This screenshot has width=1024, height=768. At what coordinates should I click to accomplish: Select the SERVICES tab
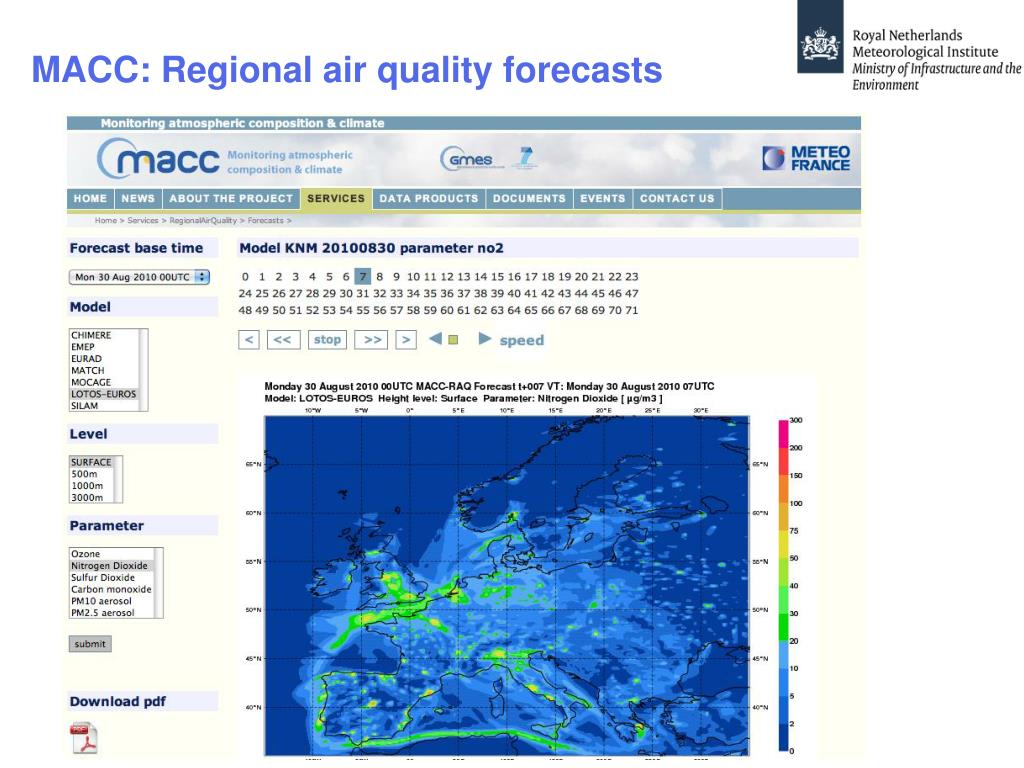(336, 199)
